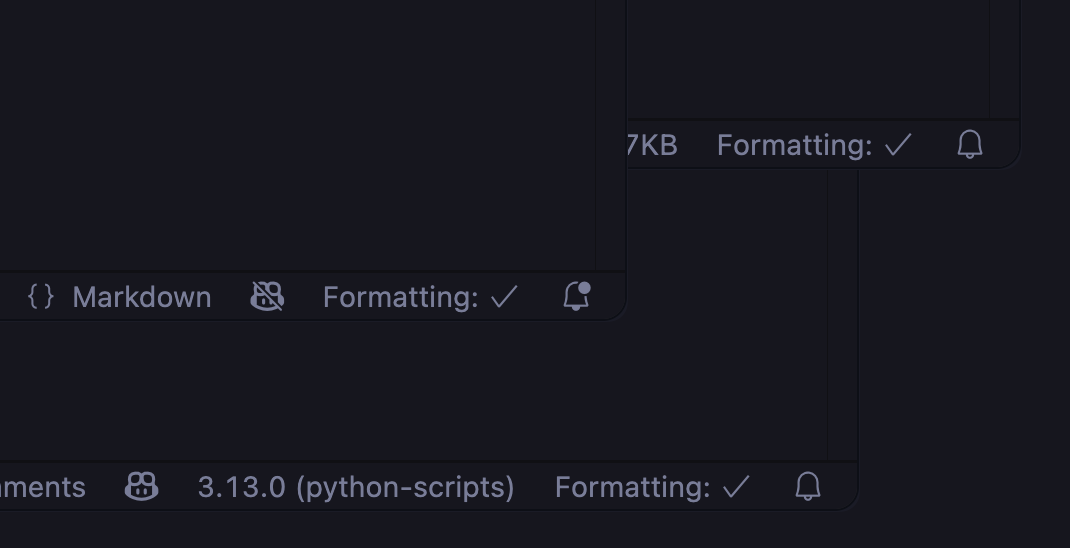Click Formatting checkmark in python-scripts status bar
The width and height of the screenshot is (1070, 548).
click(x=737, y=487)
